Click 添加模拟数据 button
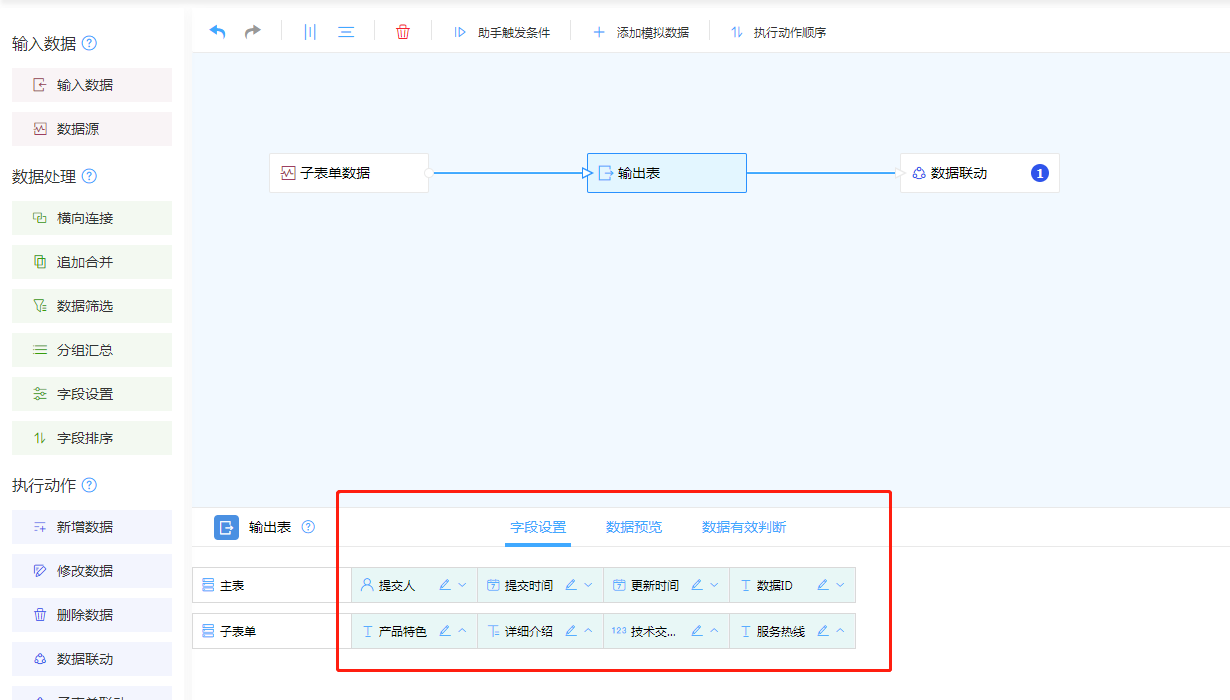1230x700 pixels. 641,32
